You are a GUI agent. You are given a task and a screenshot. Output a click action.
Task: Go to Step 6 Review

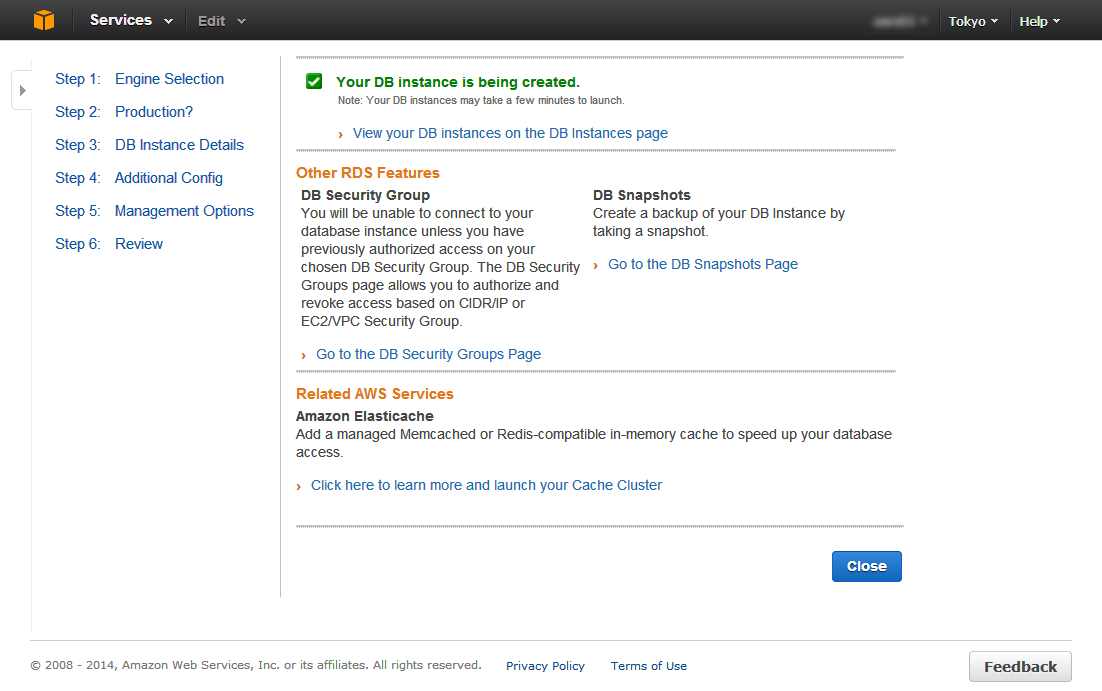pos(109,244)
